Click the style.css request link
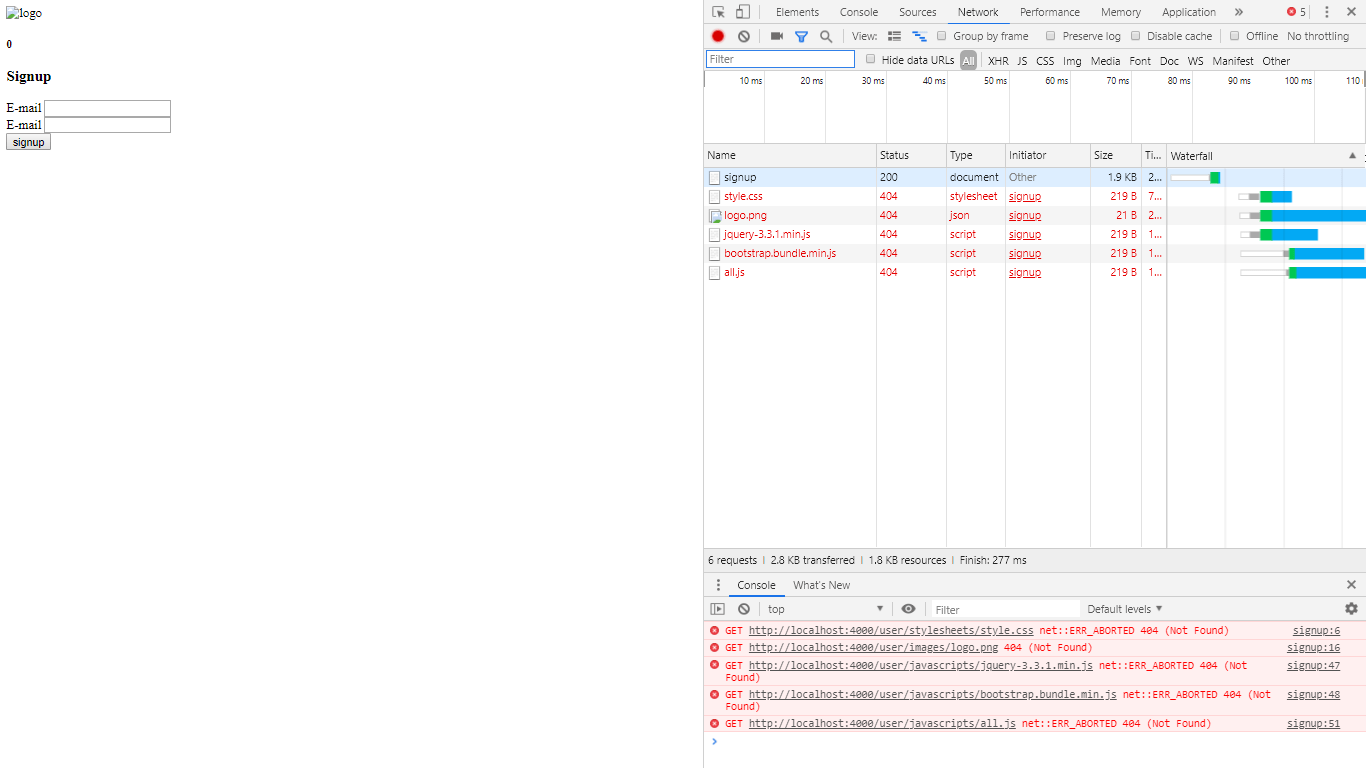The image size is (1366, 768). 743,196
